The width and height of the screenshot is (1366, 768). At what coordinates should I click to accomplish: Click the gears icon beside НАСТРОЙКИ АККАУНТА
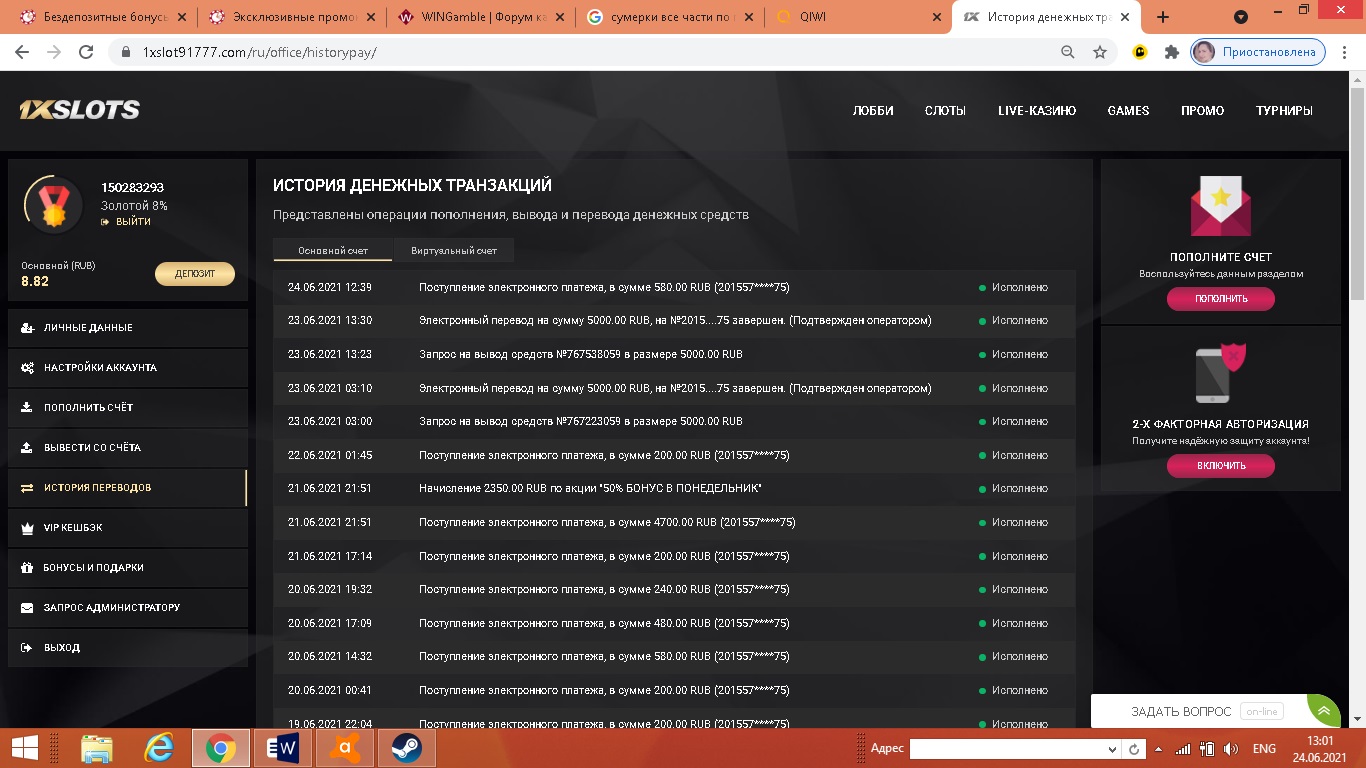click(x=26, y=368)
